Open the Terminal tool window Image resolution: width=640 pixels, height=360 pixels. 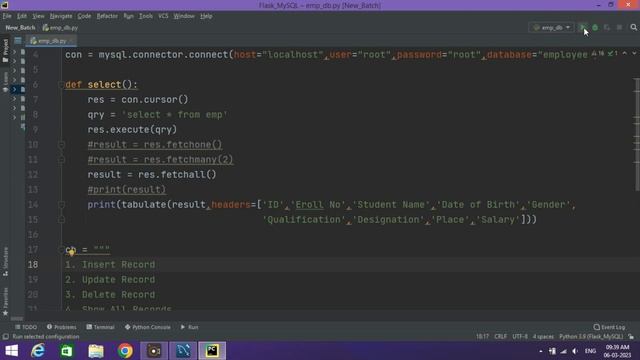tap(100, 327)
